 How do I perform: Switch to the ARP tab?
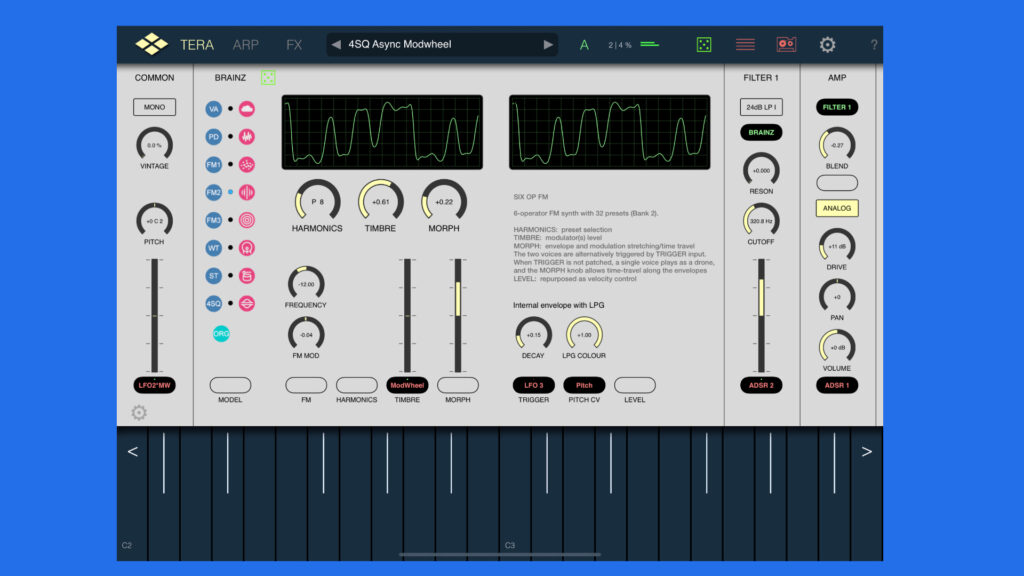[x=247, y=44]
